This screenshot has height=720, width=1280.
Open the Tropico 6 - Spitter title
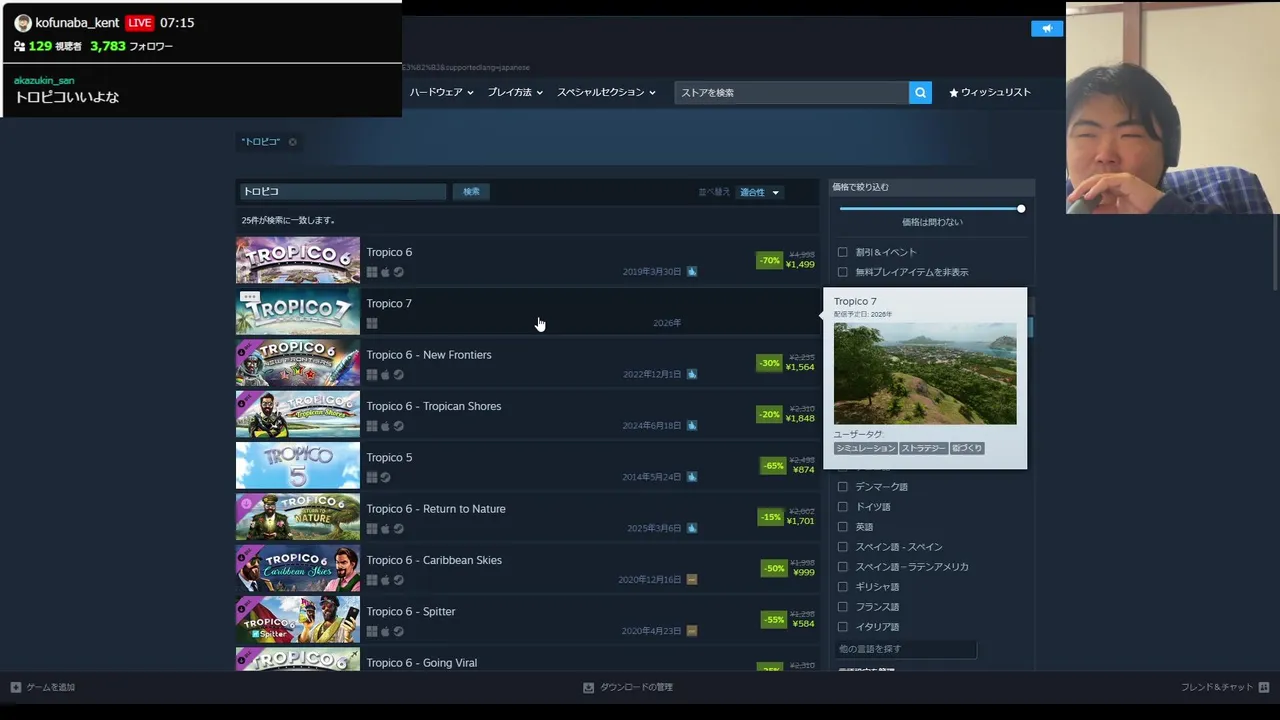pos(411,612)
